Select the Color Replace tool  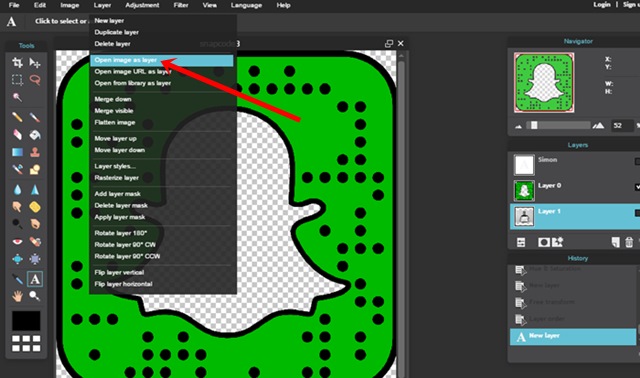[x=17, y=169]
